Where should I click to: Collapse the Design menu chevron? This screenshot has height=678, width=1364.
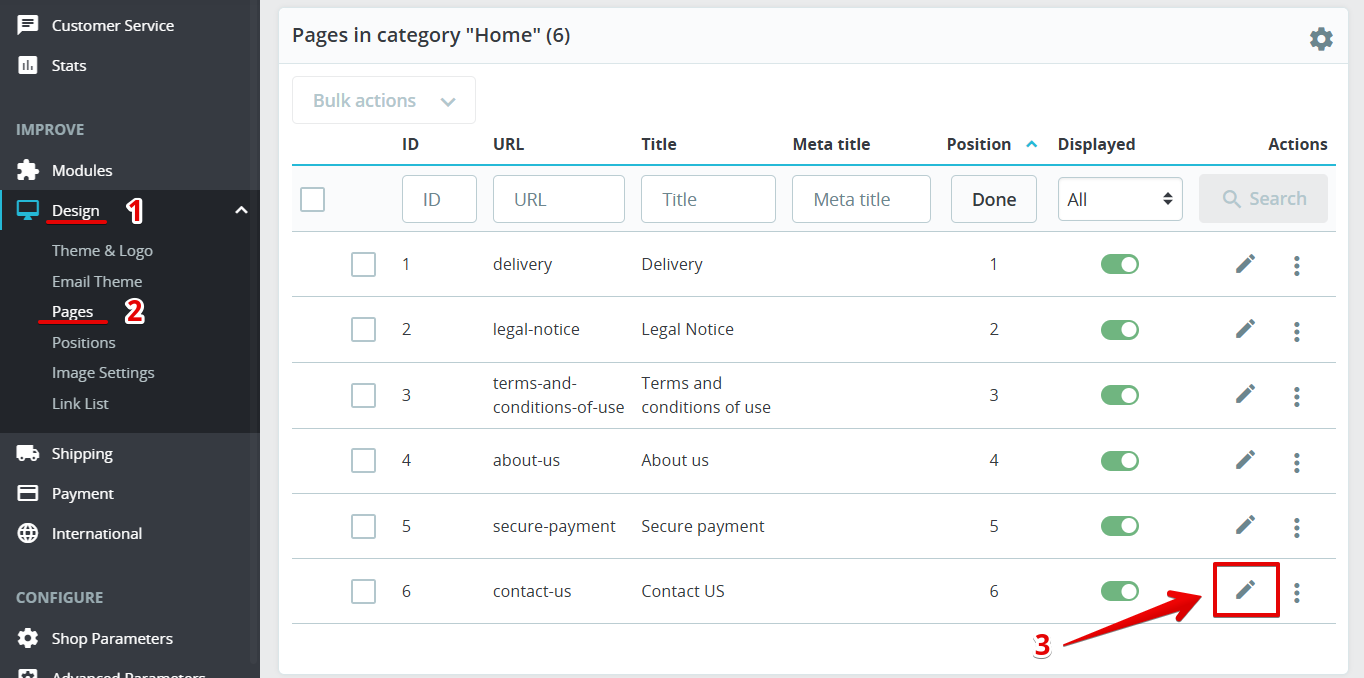pos(241,210)
